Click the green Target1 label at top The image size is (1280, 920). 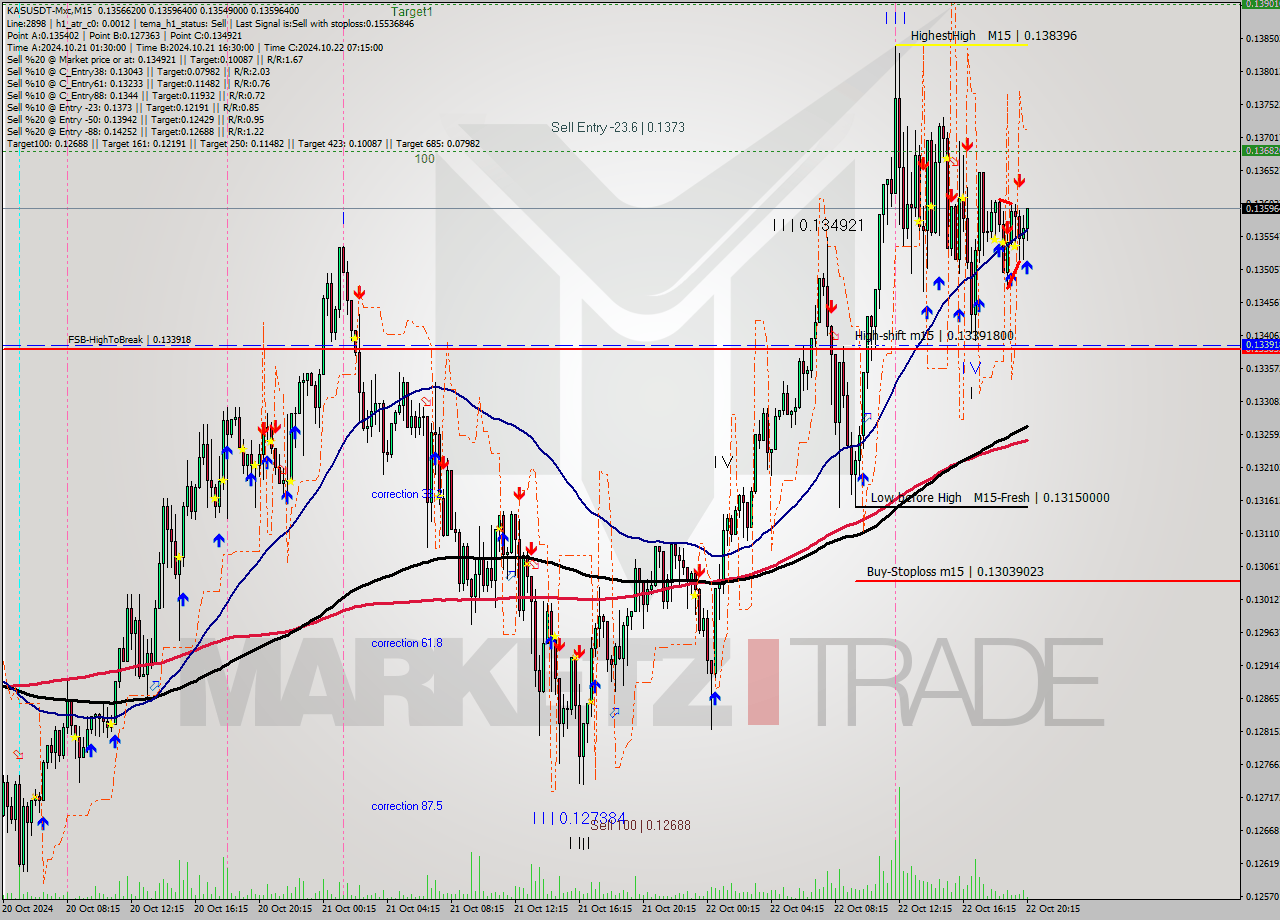pos(412,12)
